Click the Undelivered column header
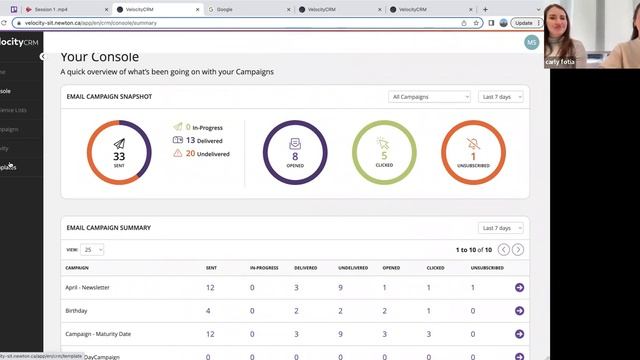 tap(353, 268)
